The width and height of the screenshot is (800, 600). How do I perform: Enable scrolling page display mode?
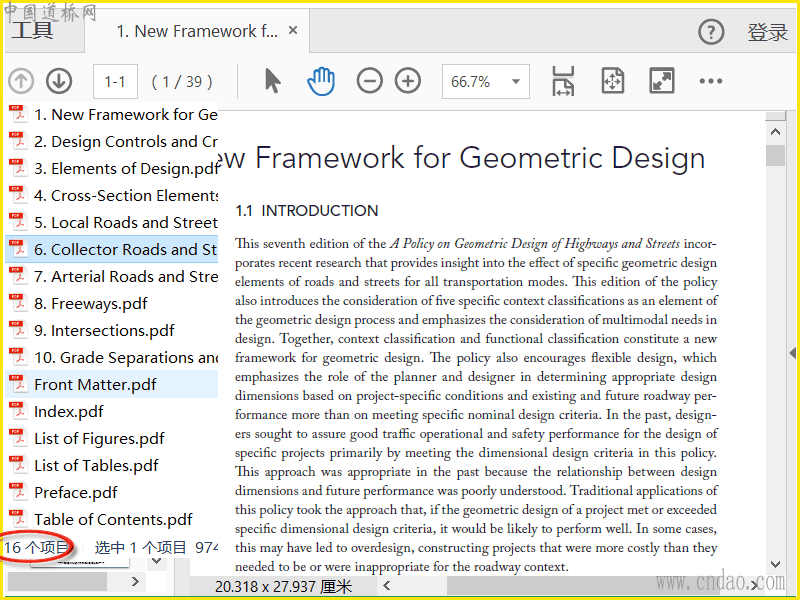click(x=563, y=82)
